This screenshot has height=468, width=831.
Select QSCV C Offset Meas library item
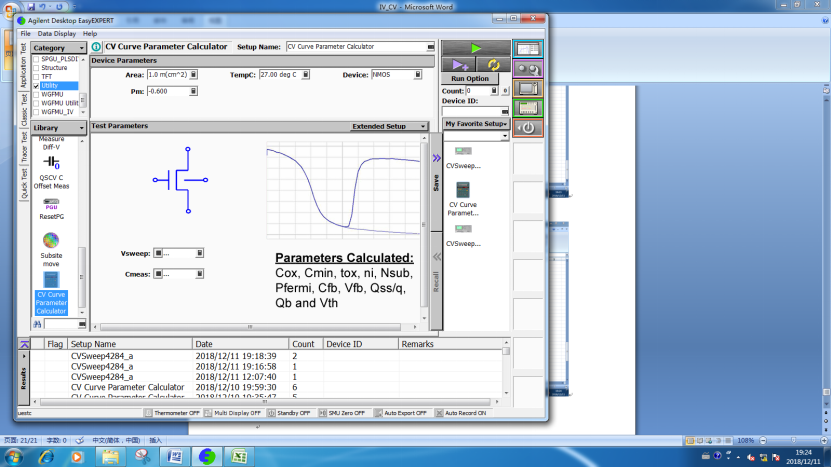(x=51, y=172)
